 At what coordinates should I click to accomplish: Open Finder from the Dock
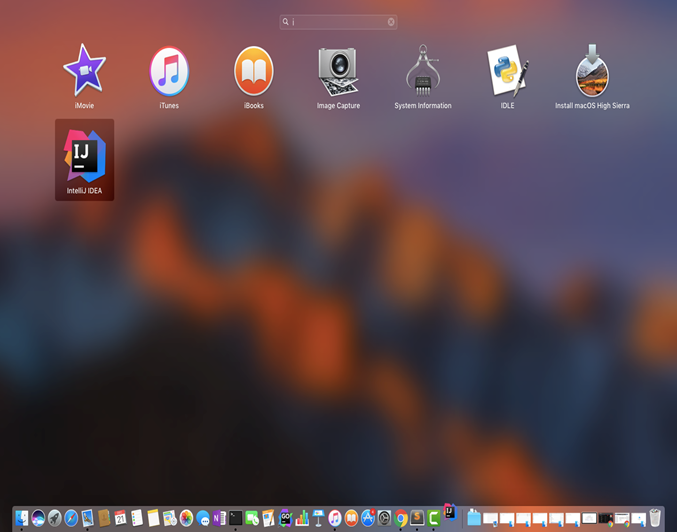pos(22,518)
